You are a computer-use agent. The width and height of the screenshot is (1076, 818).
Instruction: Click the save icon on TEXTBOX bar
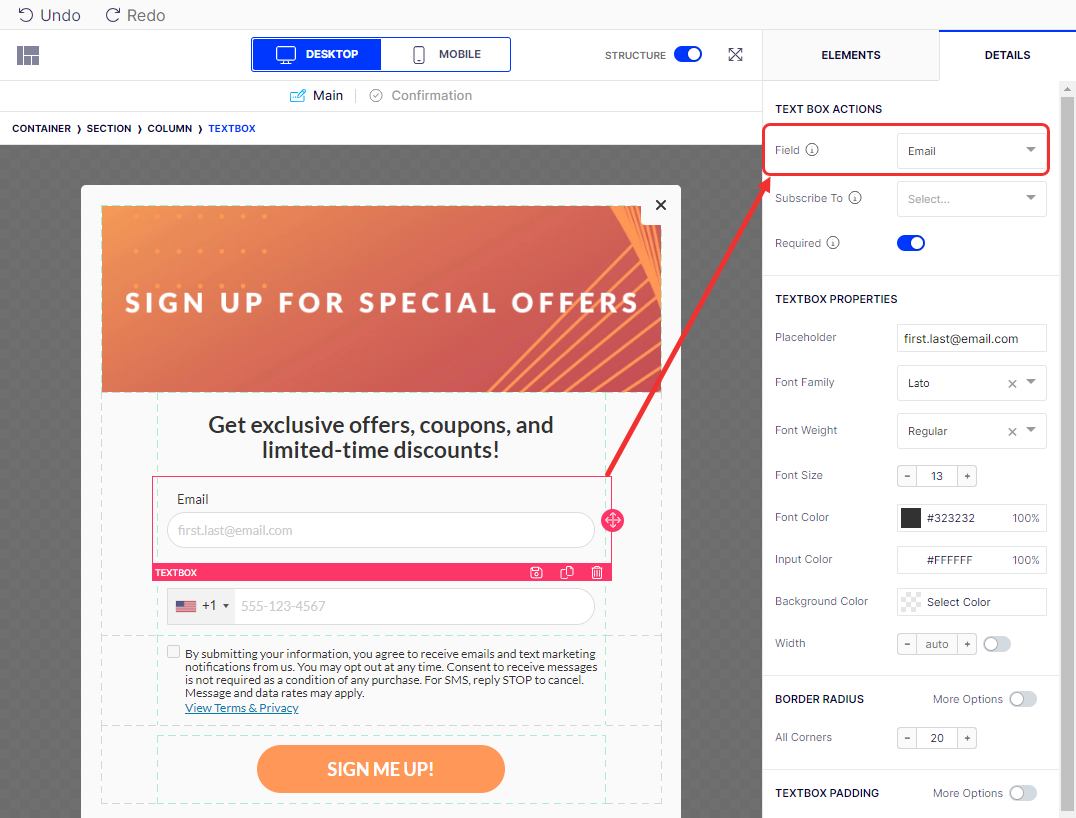tap(537, 572)
